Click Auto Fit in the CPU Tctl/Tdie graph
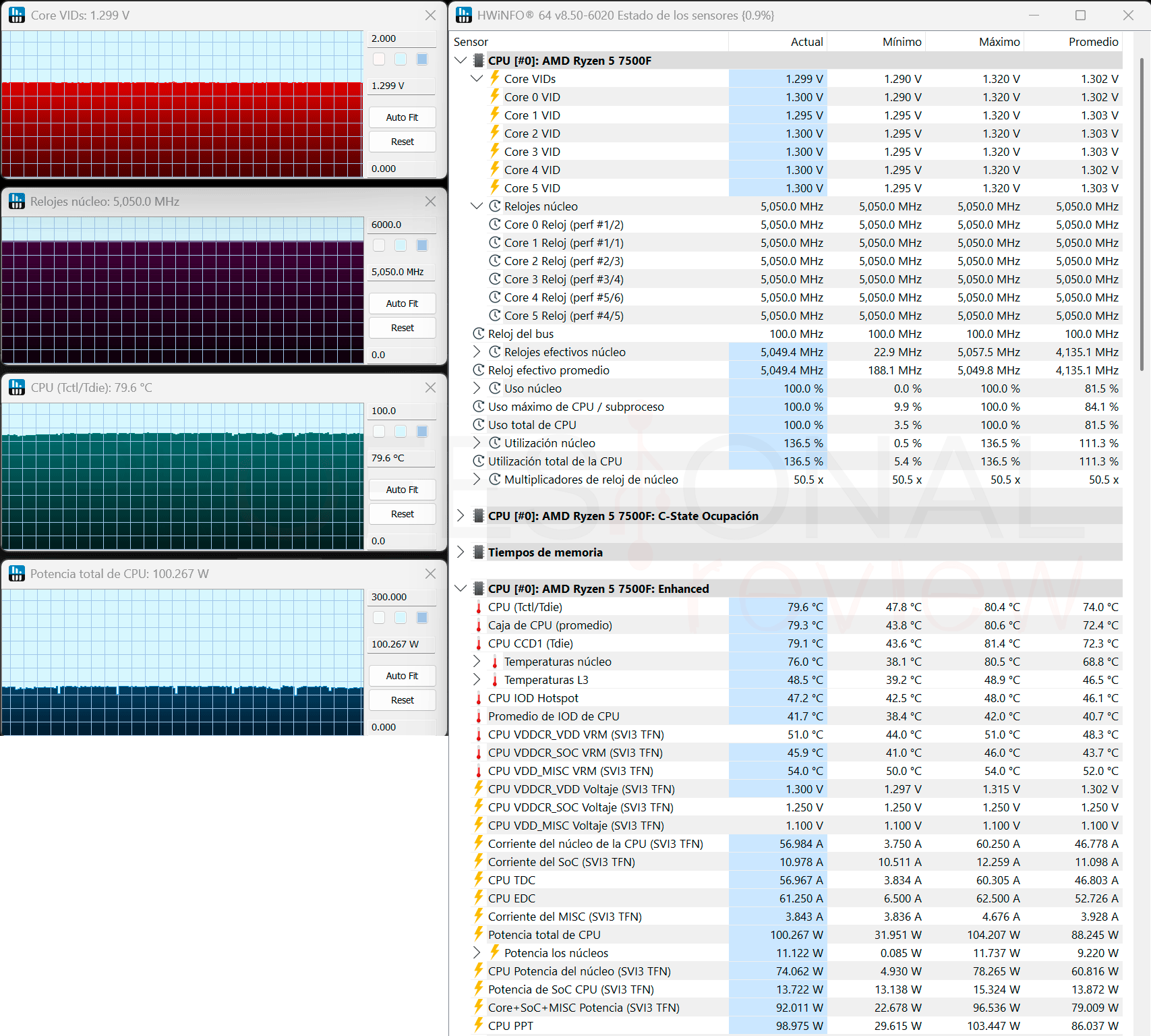 pos(402,490)
